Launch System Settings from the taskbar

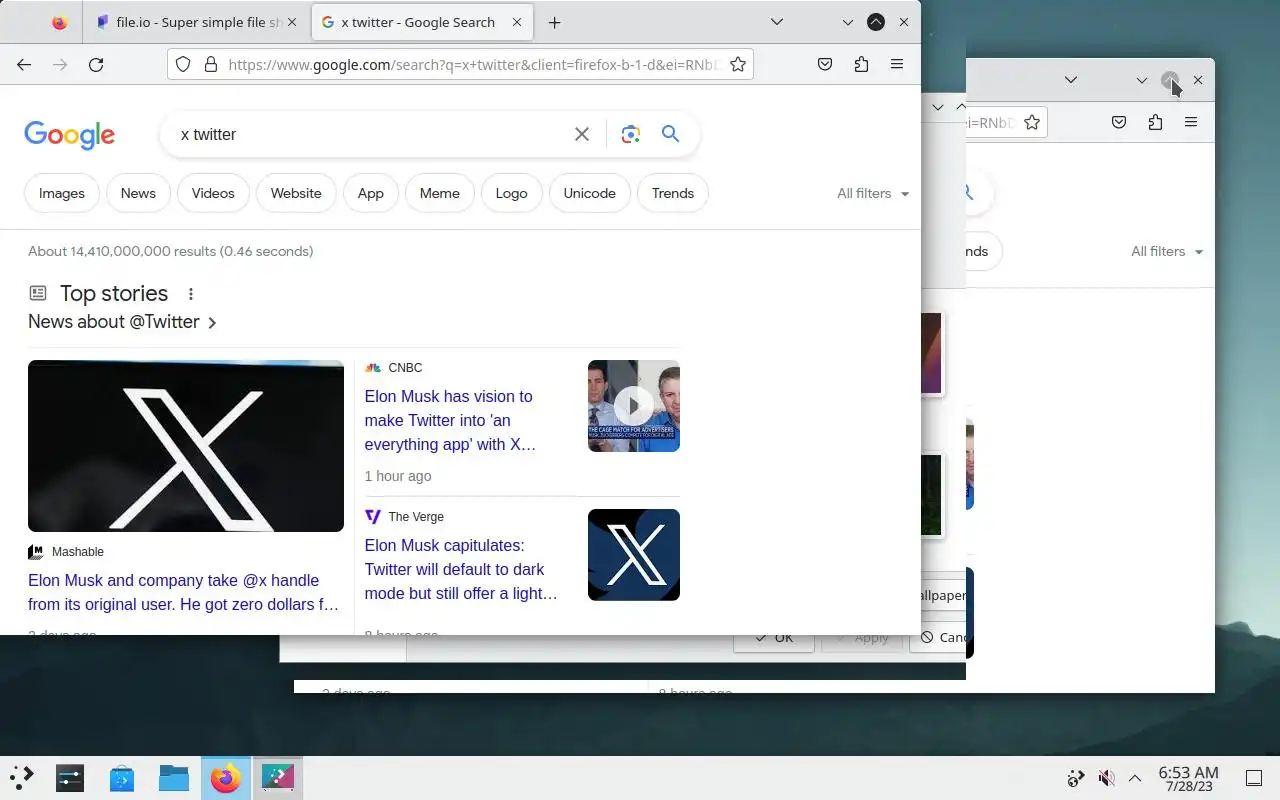70,777
